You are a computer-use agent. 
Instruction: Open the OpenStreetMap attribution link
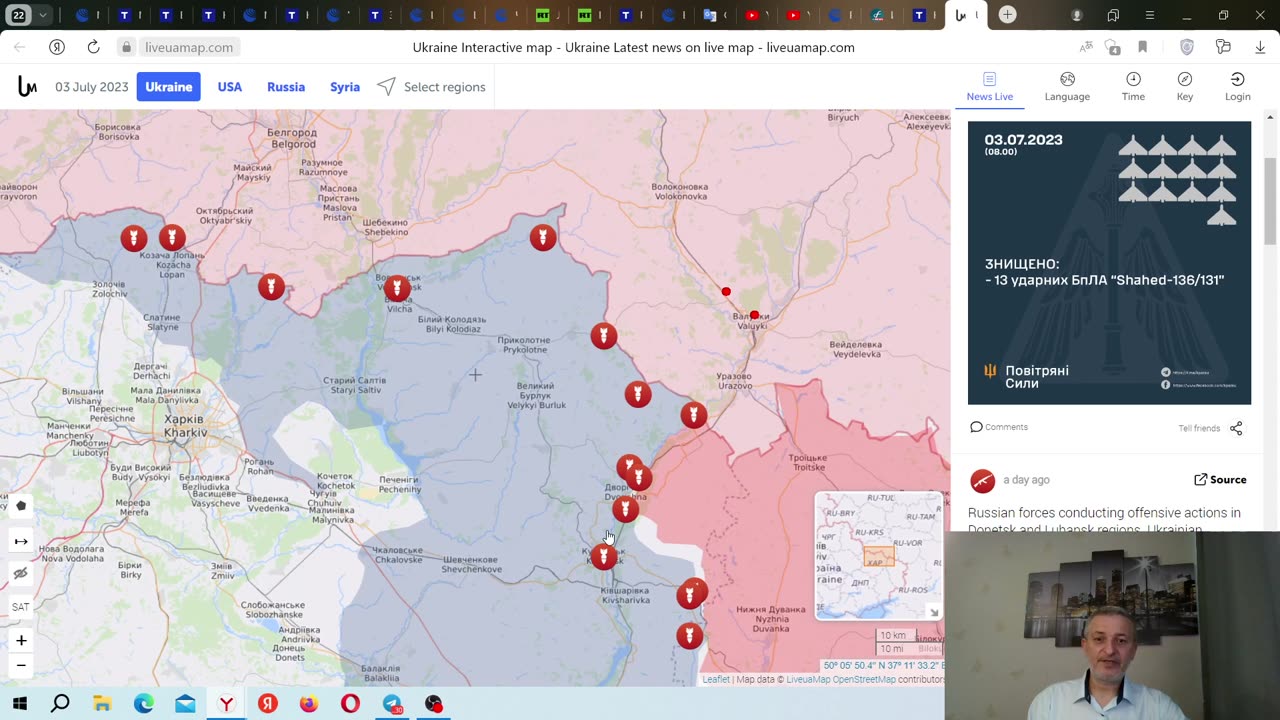(863, 680)
